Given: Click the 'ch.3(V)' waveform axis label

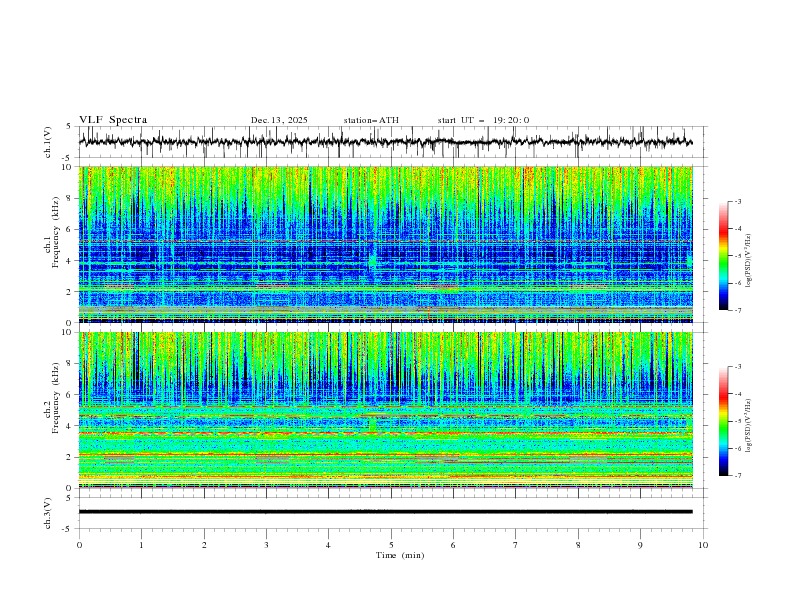Looking at the screenshot, I should 48,513.
